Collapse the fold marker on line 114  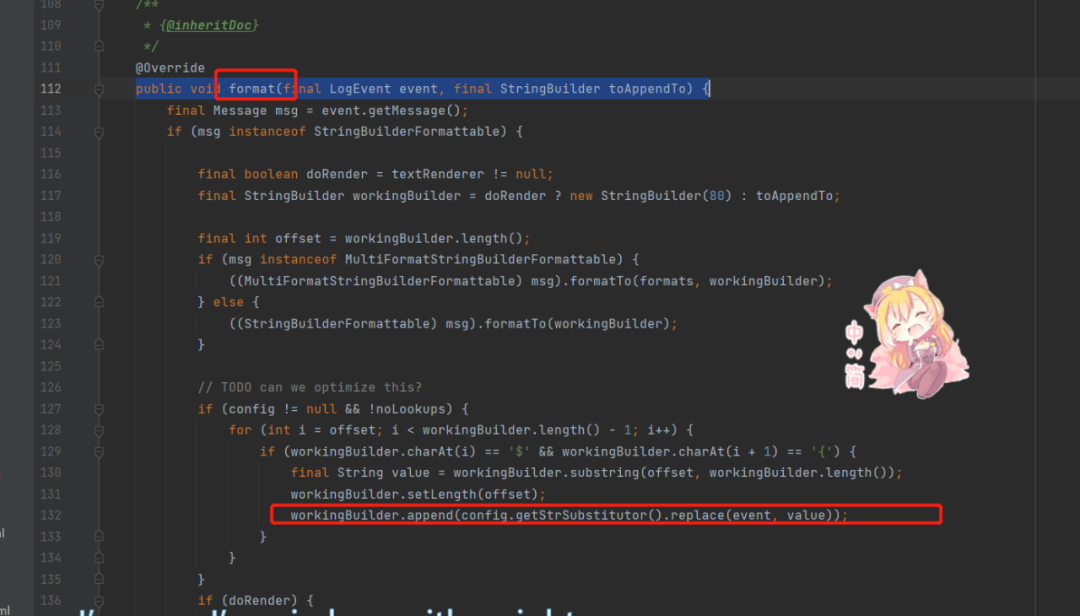click(x=99, y=132)
